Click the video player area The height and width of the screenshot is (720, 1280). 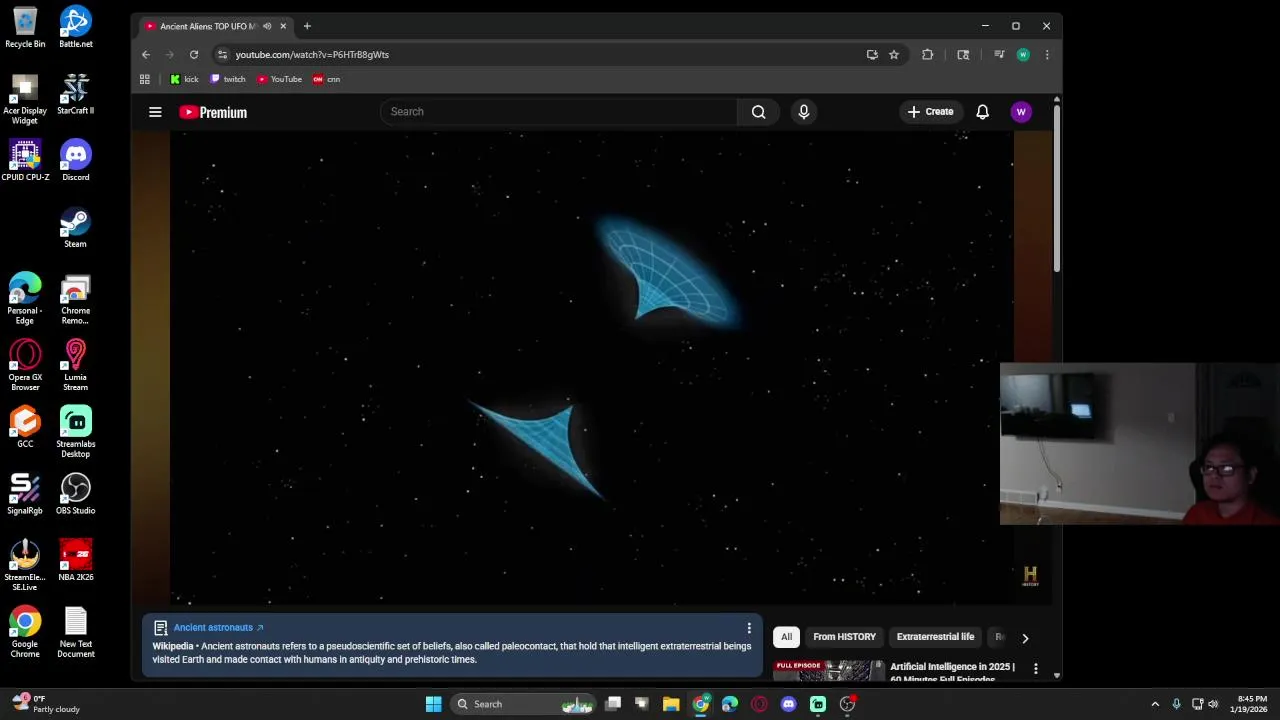point(592,368)
